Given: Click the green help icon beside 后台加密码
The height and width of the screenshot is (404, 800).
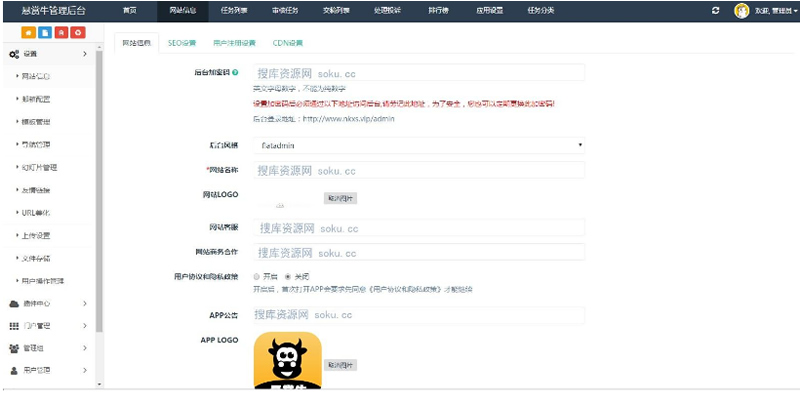Looking at the screenshot, I should tap(236, 73).
